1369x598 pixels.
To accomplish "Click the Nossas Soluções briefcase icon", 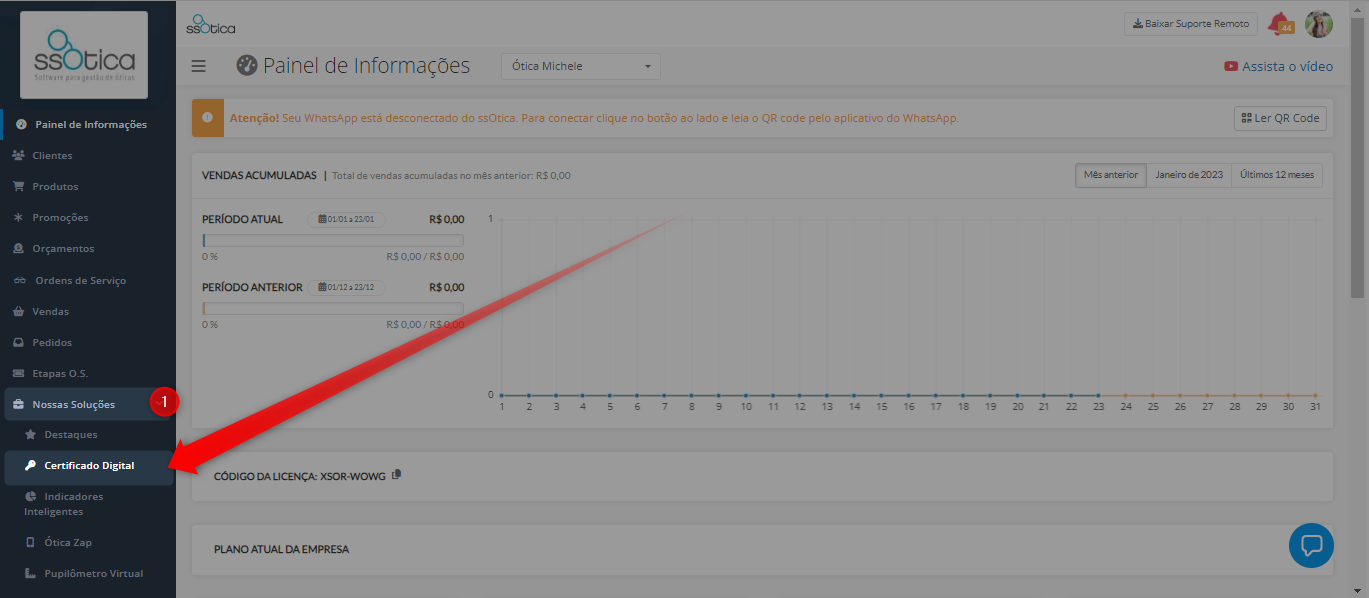I will click(x=18, y=404).
